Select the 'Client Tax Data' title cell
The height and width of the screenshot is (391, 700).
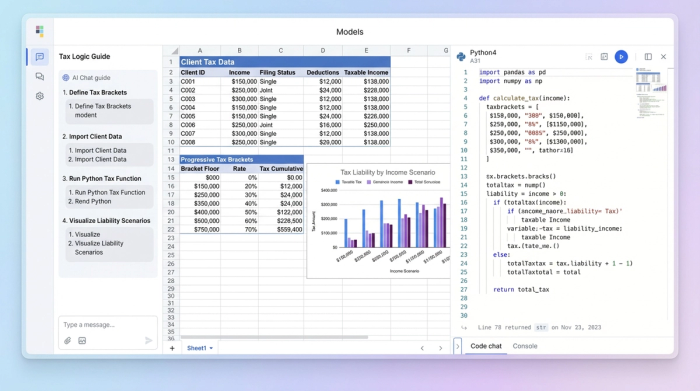285,62
